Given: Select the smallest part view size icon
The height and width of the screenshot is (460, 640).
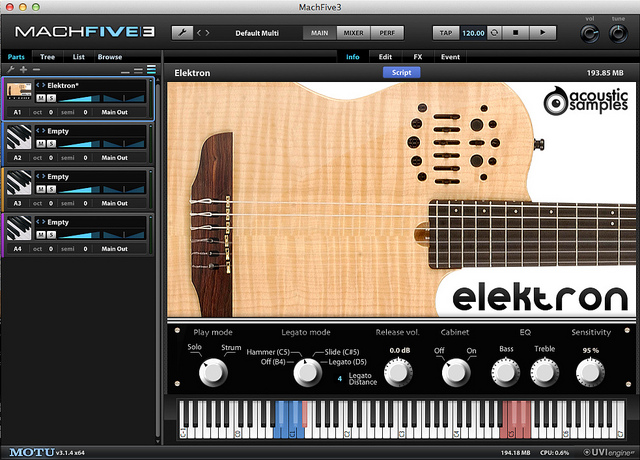Looking at the screenshot, I should (x=125, y=71).
